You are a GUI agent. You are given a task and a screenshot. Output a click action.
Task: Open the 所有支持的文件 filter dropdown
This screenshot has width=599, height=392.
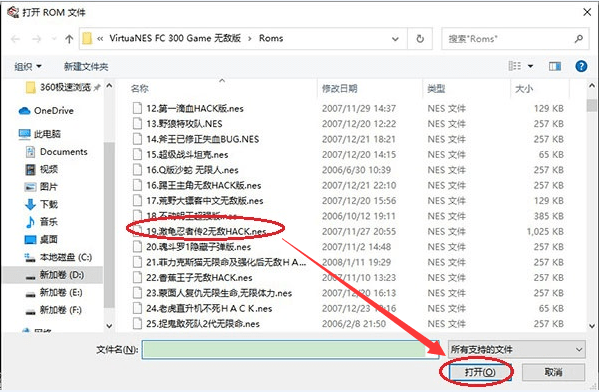(x=516, y=350)
